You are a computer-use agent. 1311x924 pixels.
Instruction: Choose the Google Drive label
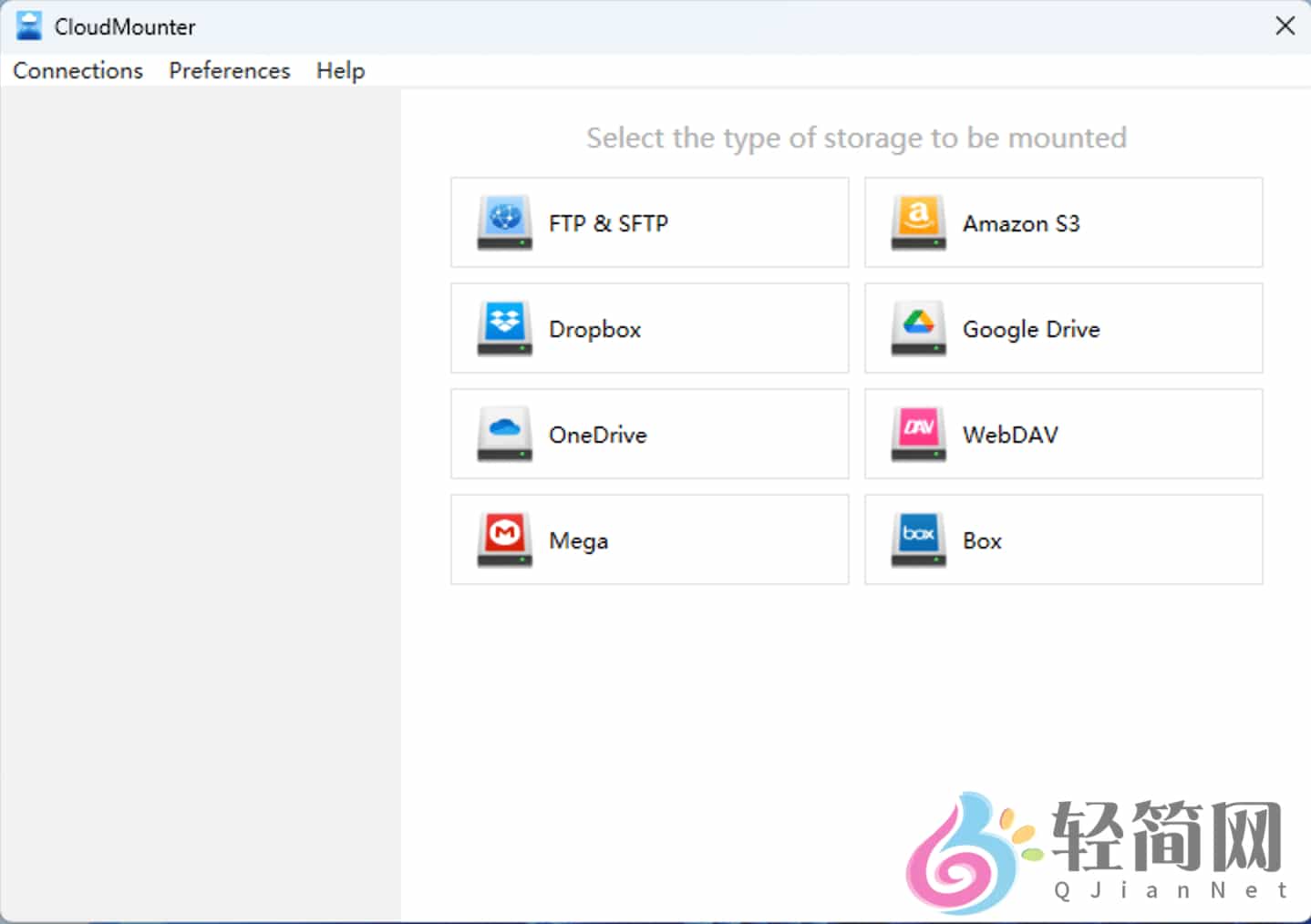coord(1031,329)
